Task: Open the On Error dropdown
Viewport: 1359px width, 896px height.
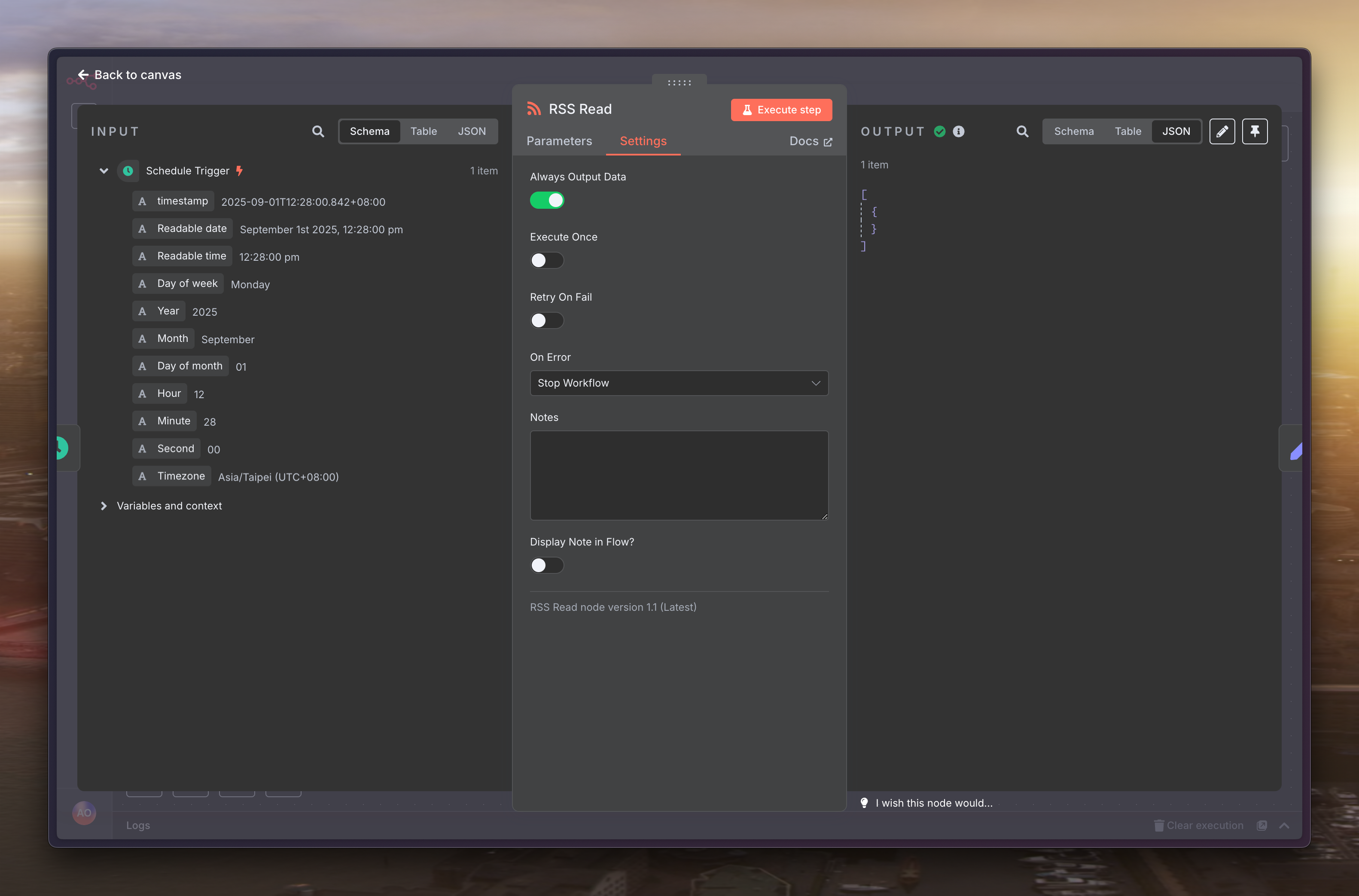Action: [x=679, y=383]
